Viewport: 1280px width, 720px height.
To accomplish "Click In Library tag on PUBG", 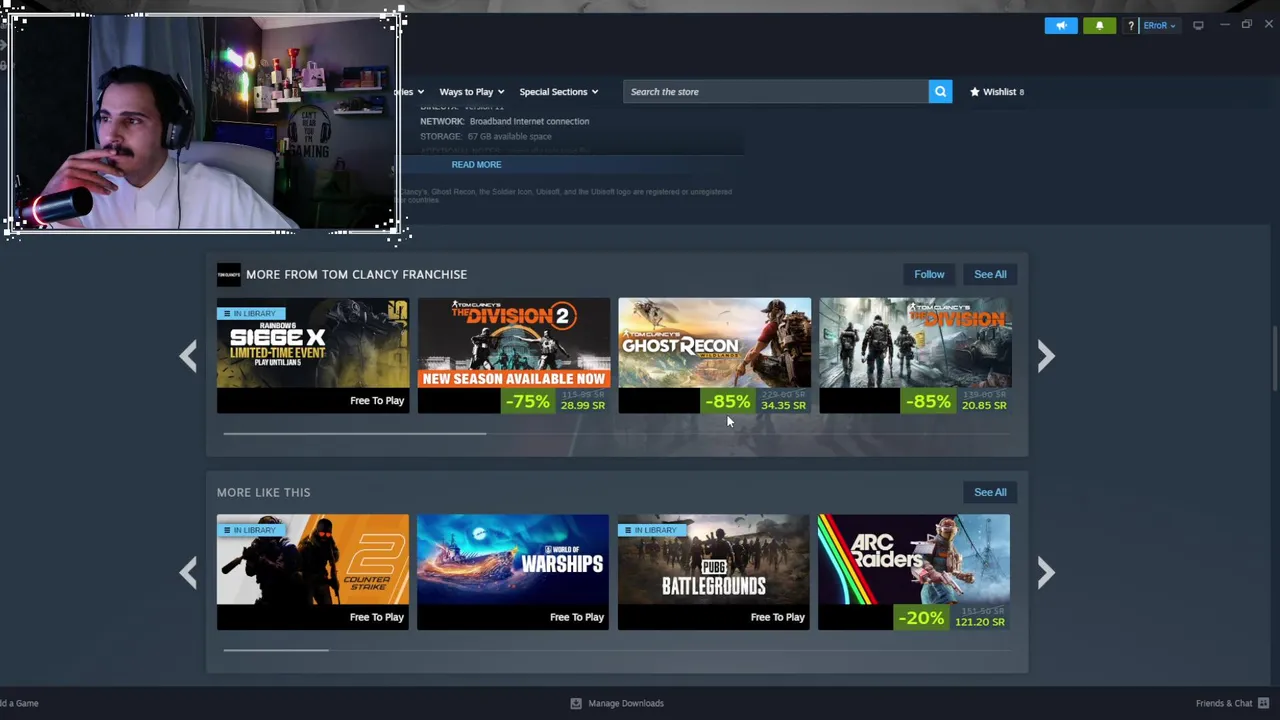I will [652, 530].
